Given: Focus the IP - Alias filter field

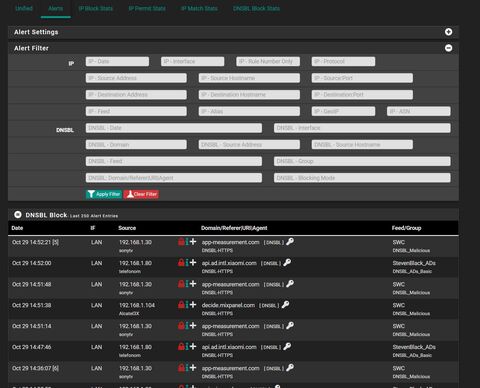Looking at the screenshot, I should (249, 111).
